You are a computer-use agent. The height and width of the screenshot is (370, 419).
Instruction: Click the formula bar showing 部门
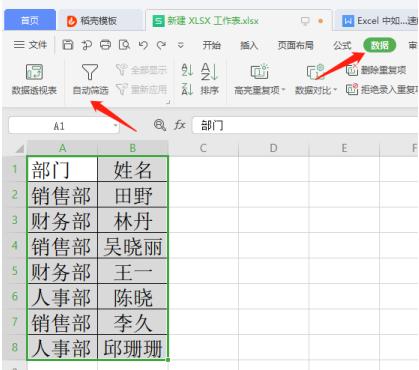point(305,126)
